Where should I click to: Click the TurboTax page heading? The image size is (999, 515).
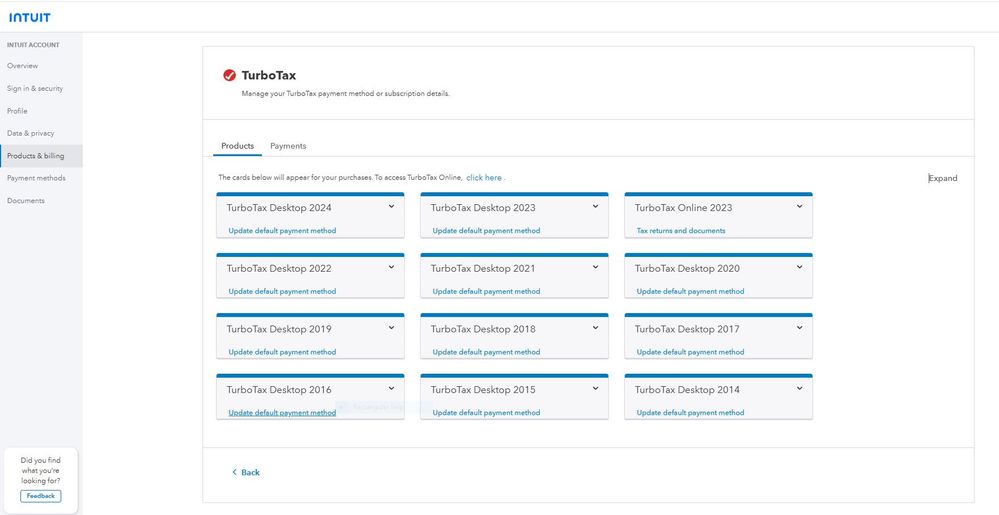point(269,76)
